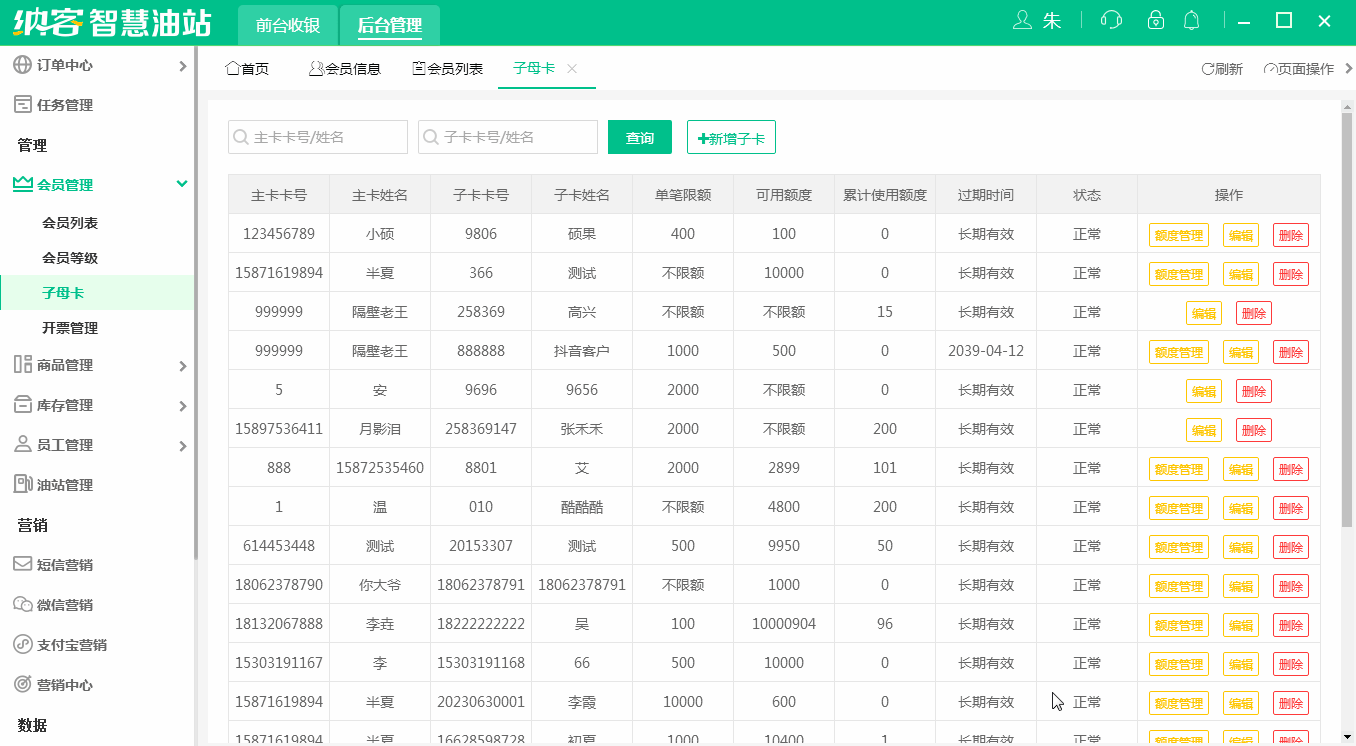Viewport: 1356px width, 746px height.
Task: Collapse the 会员管理 section
Action: (x=182, y=184)
